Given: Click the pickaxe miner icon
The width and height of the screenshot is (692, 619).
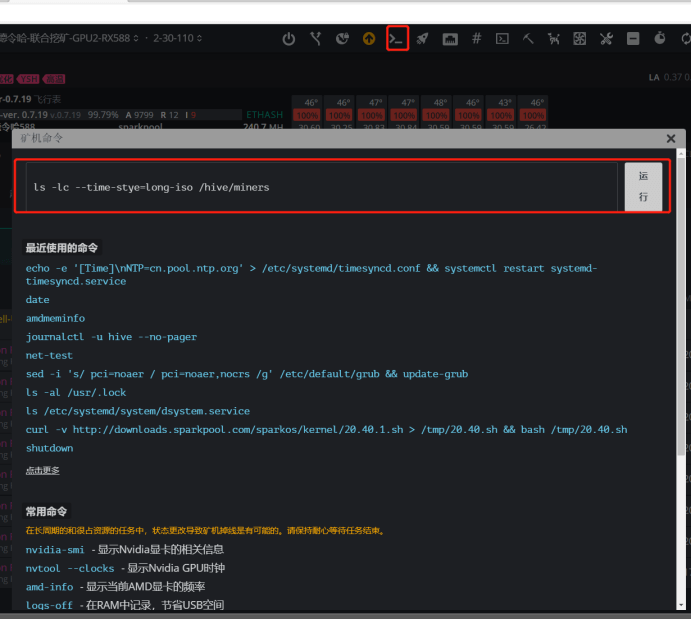Looking at the screenshot, I should tap(528, 39).
